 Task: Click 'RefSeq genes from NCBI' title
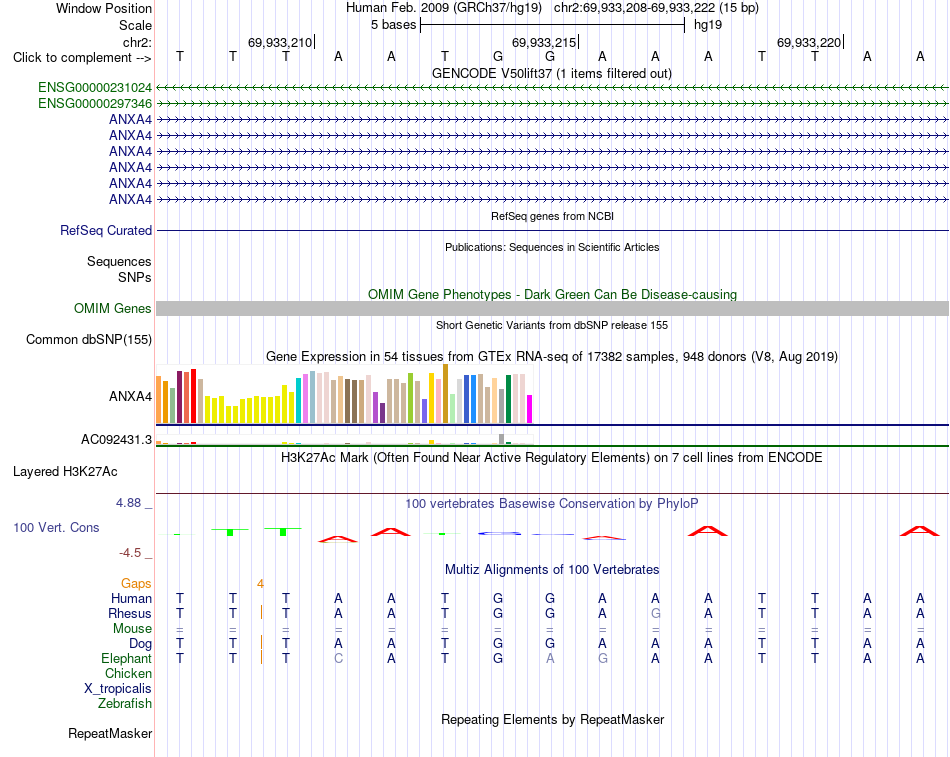pos(552,216)
